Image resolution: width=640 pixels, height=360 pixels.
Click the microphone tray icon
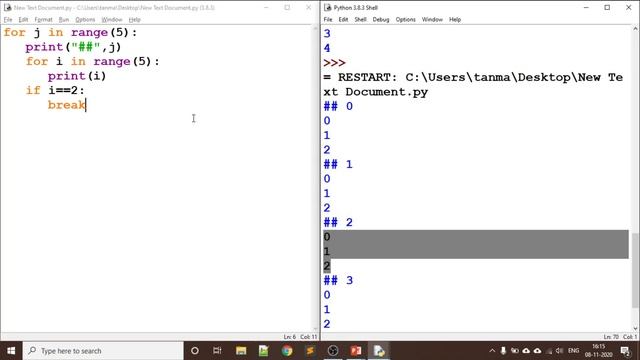point(503,351)
